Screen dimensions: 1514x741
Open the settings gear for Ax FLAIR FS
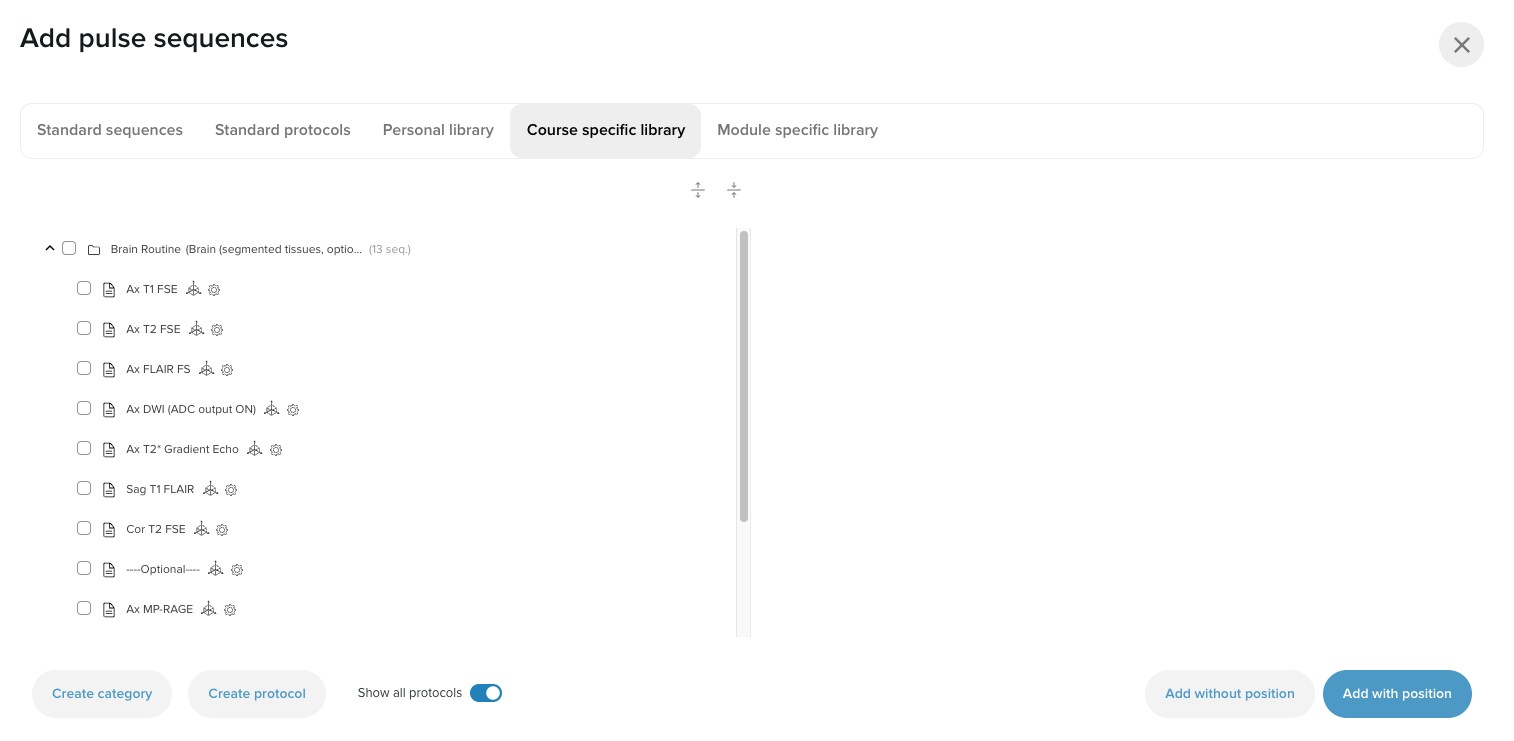click(227, 370)
